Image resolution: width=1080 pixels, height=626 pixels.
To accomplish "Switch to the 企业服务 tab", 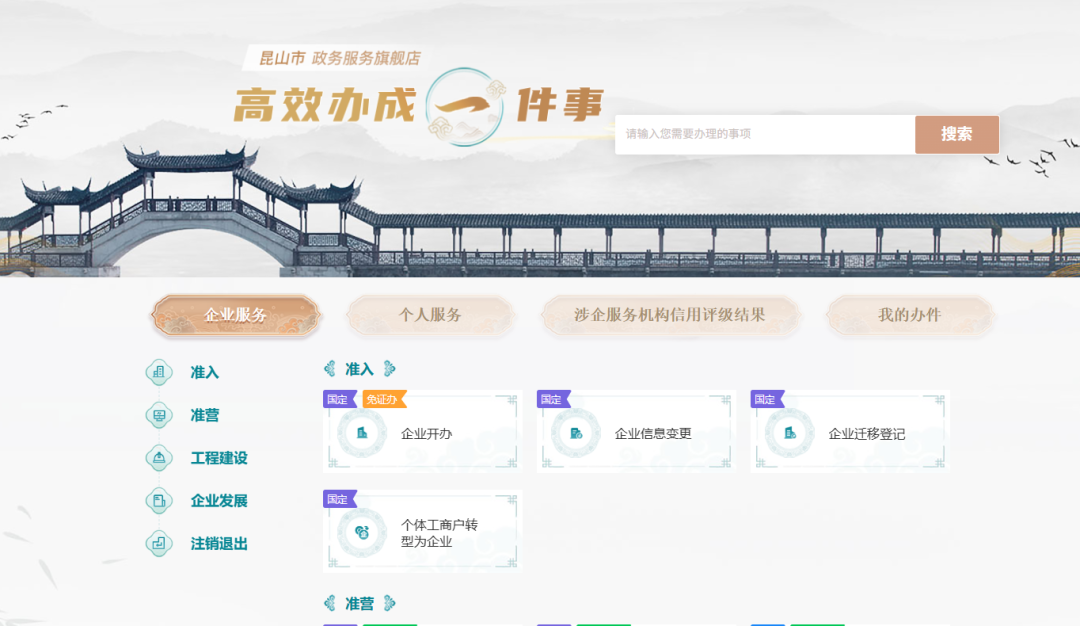I will click(236, 315).
